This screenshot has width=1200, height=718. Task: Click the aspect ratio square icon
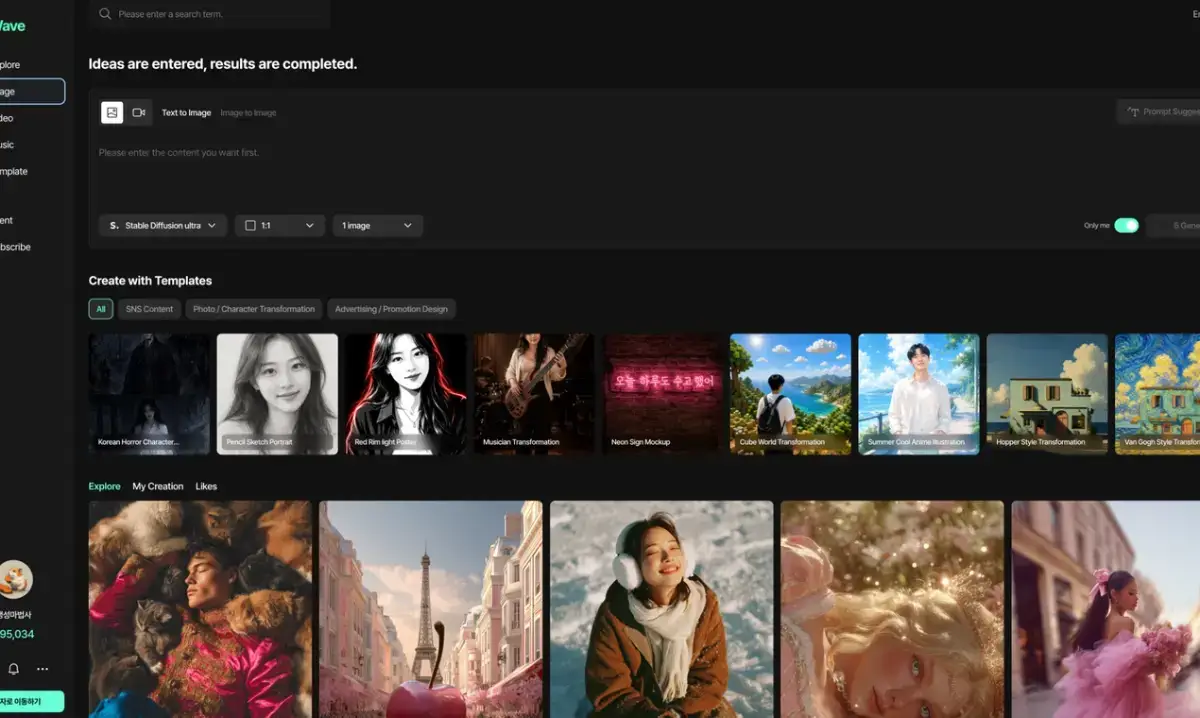pos(250,226)
